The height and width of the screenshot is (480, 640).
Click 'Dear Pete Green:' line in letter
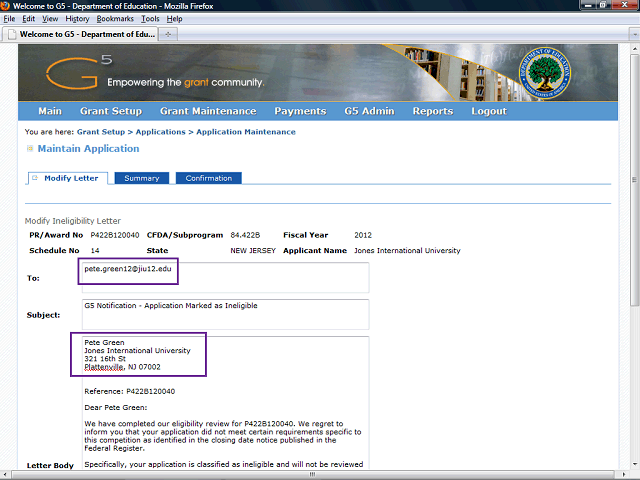click(116, 407)
